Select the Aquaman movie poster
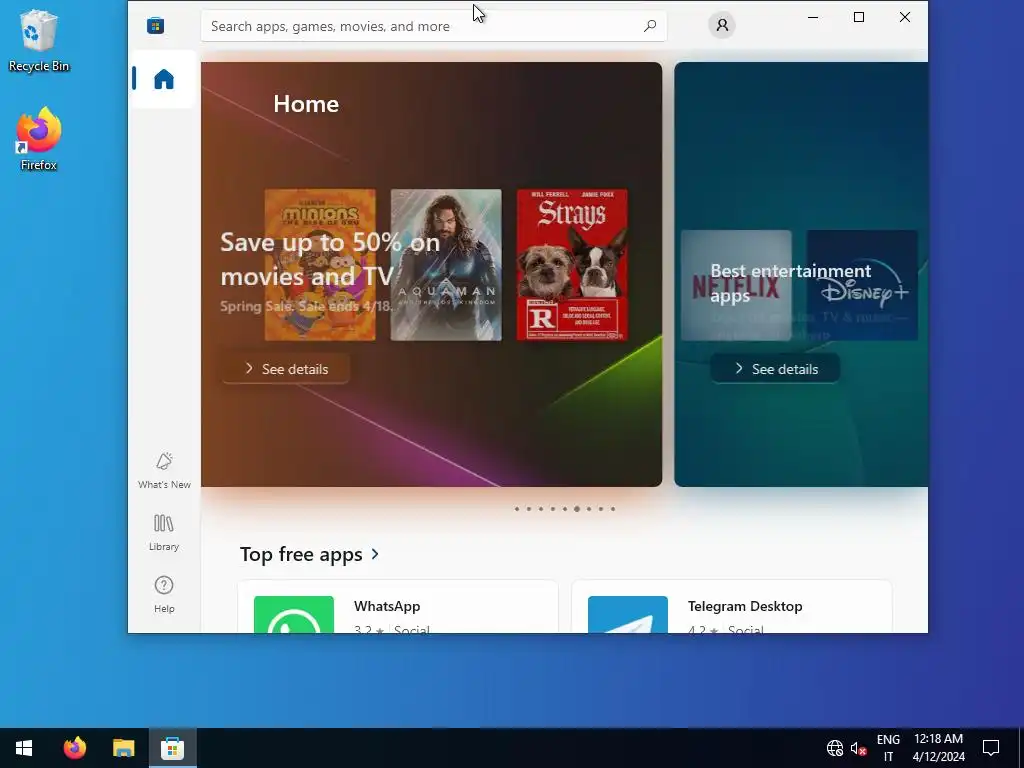 point(446,264)
